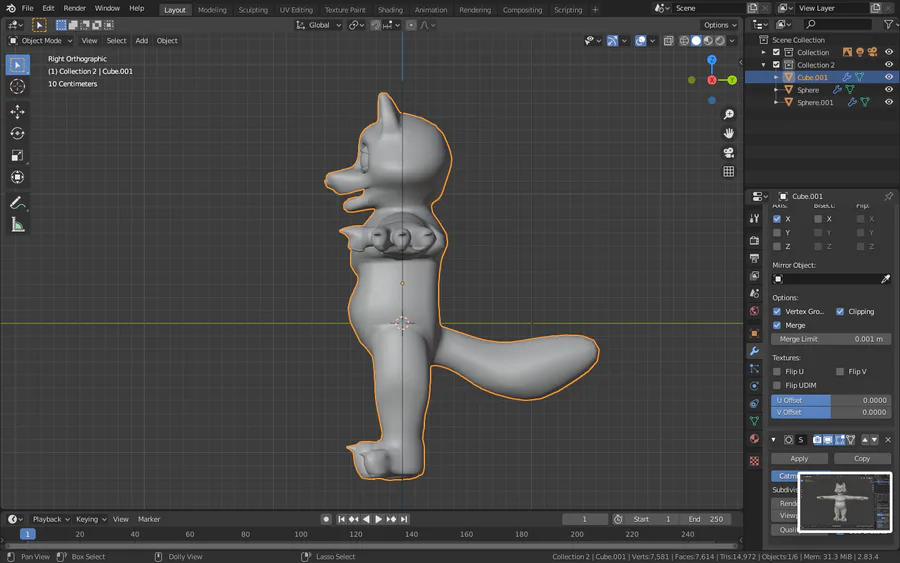Activate the Measure tool
The height and width of the screenshot is (563, 900).
(x=17, y=225)
